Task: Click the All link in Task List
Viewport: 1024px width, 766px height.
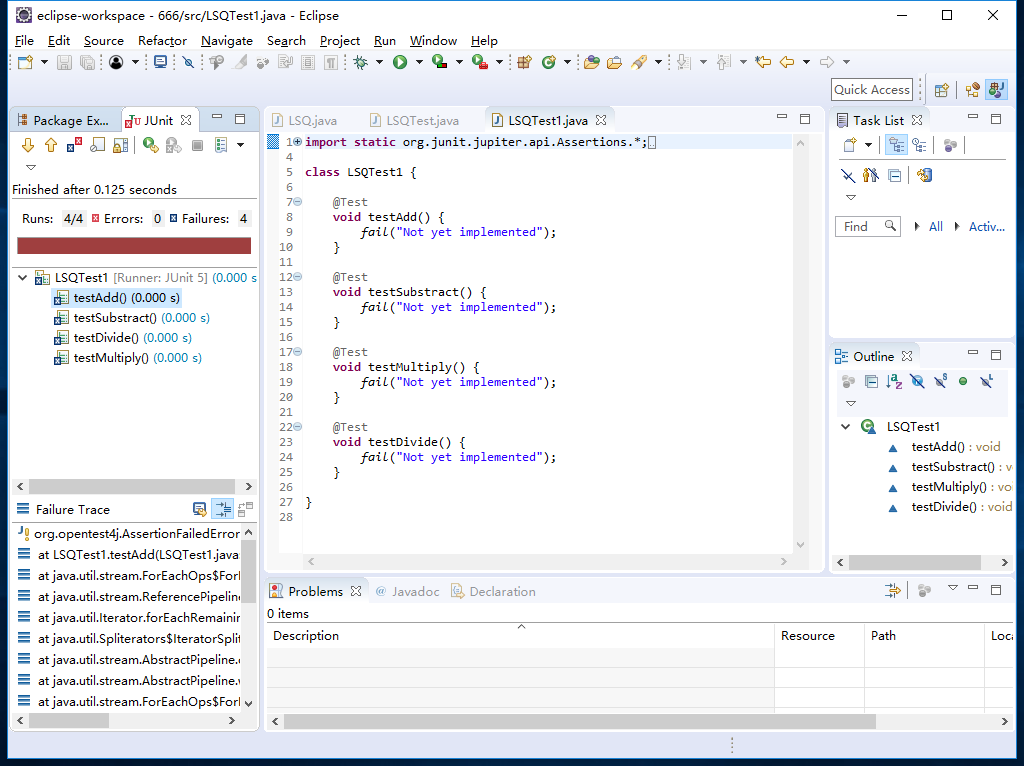Action: coord(935,227)
